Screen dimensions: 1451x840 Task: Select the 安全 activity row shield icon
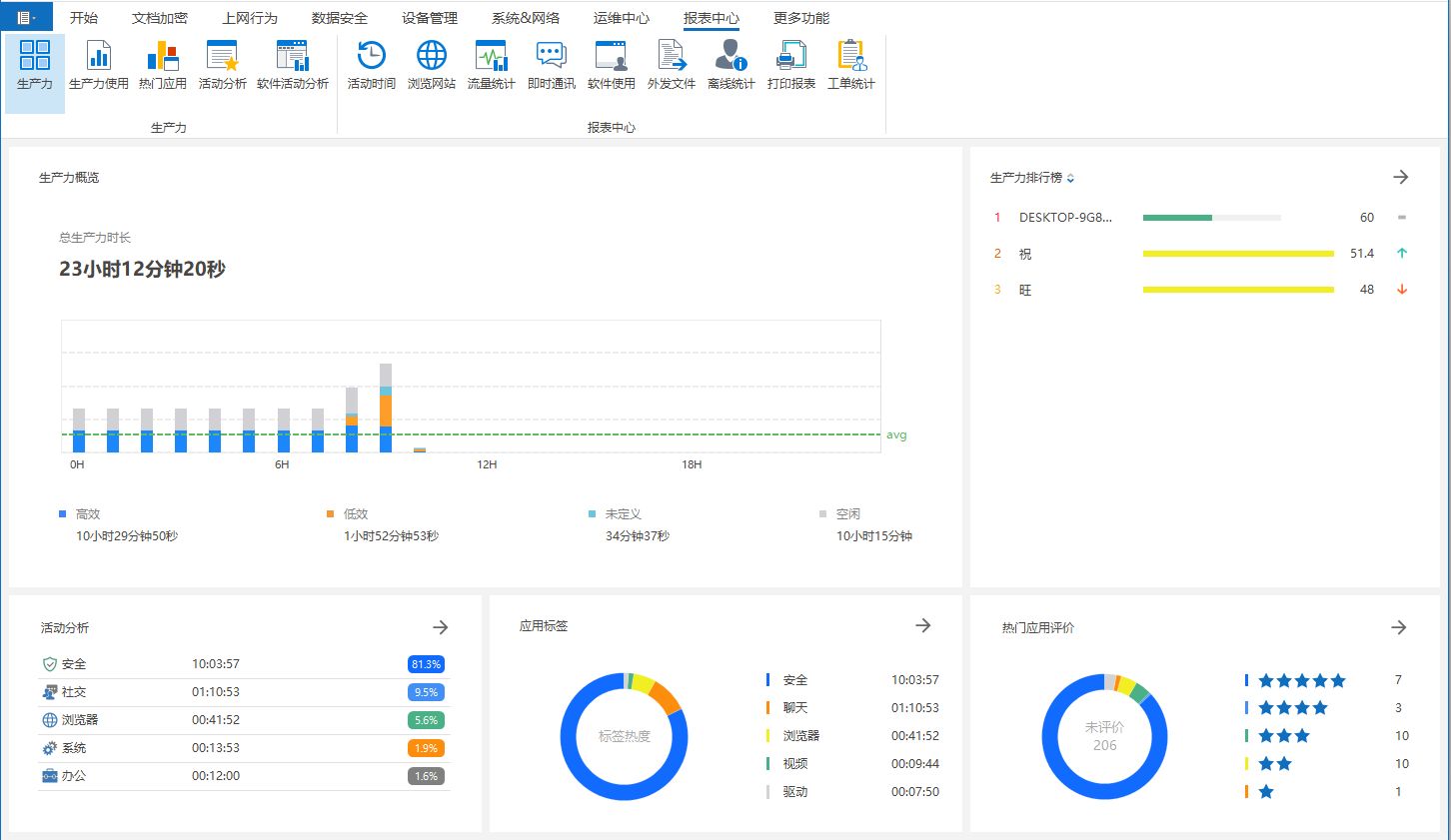click(x=50, y=664)
